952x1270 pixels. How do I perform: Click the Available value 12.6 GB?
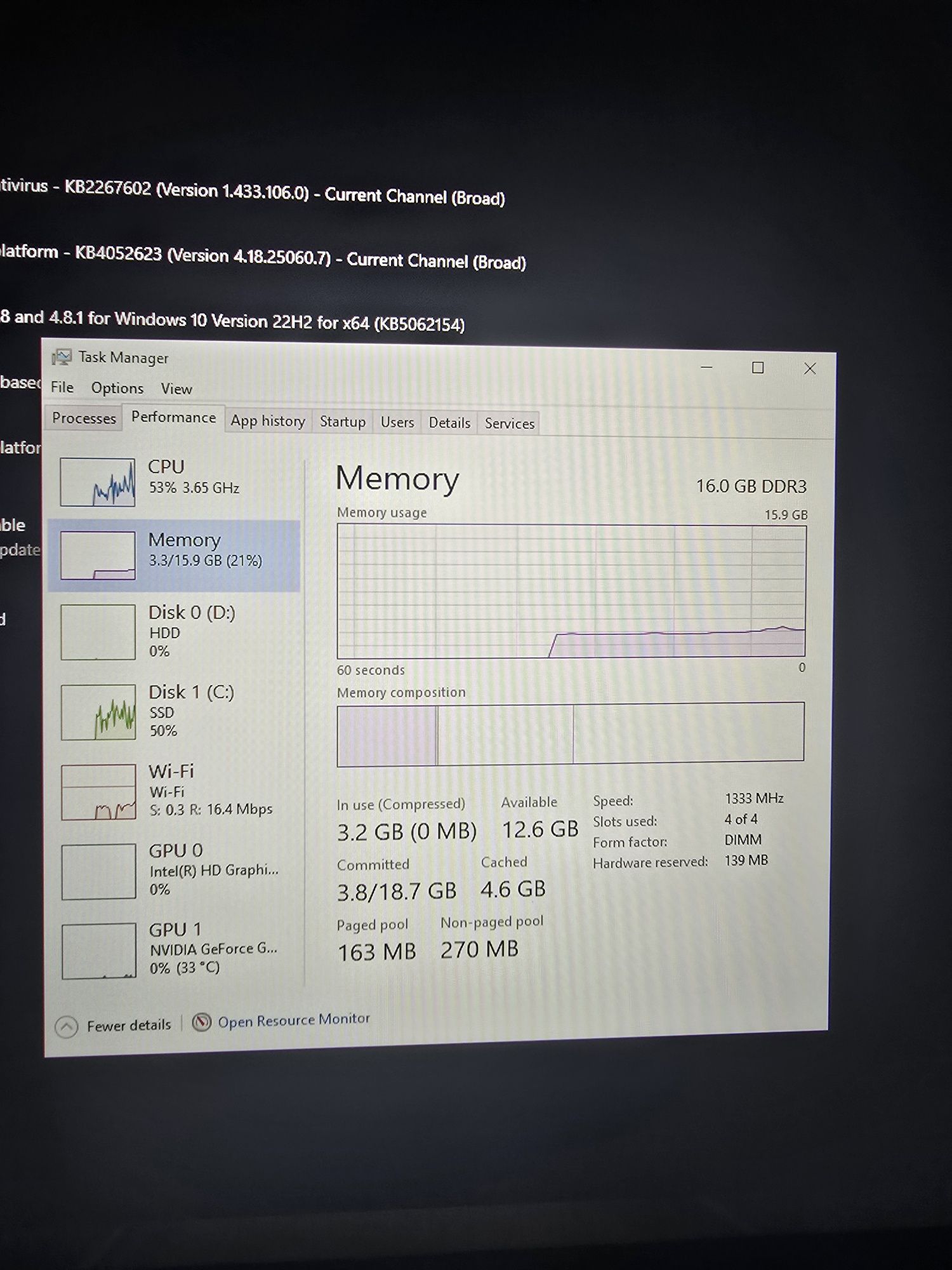(x=540, y=829)
